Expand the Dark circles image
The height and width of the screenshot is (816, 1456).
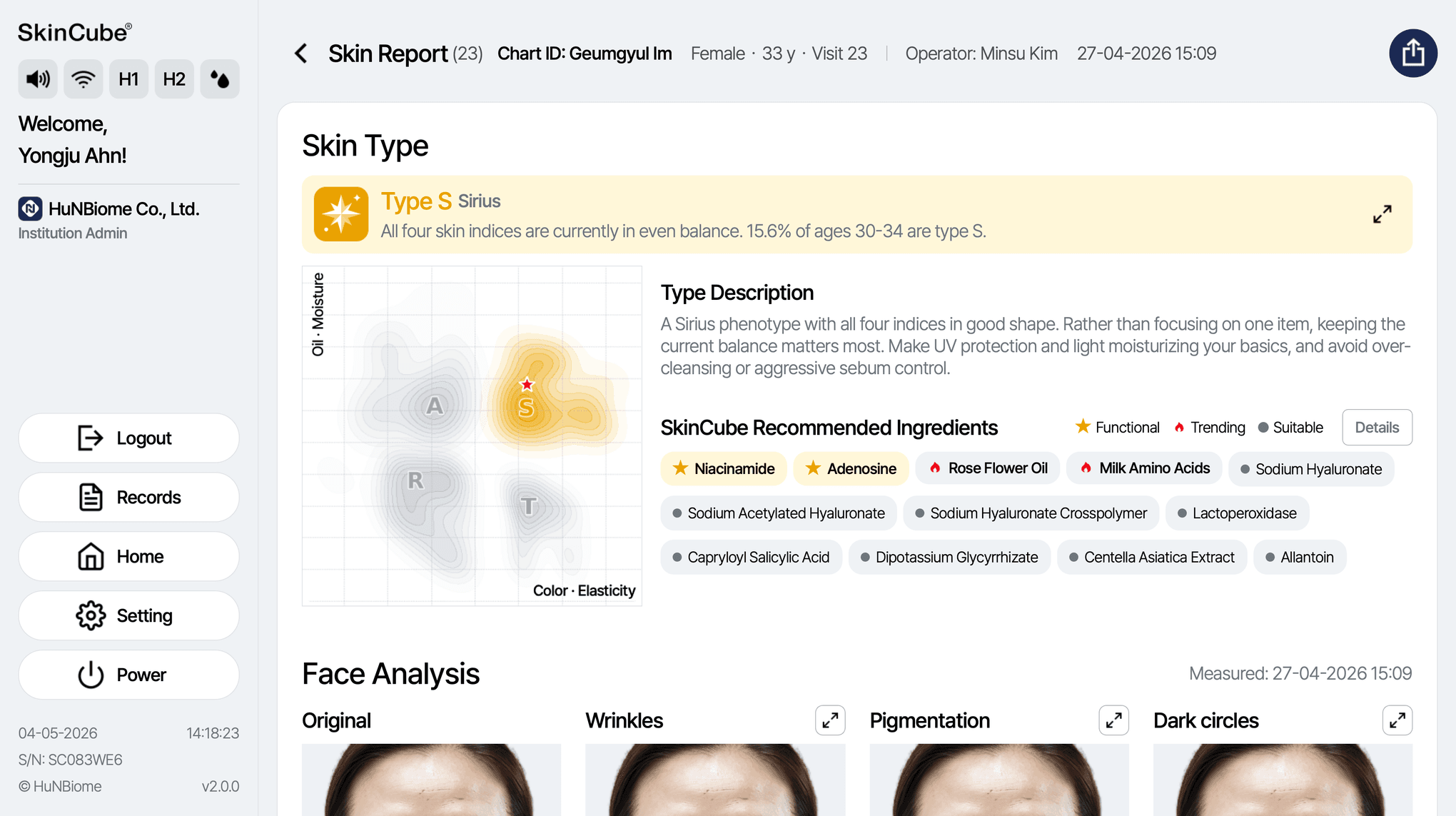pos(1397,720)
